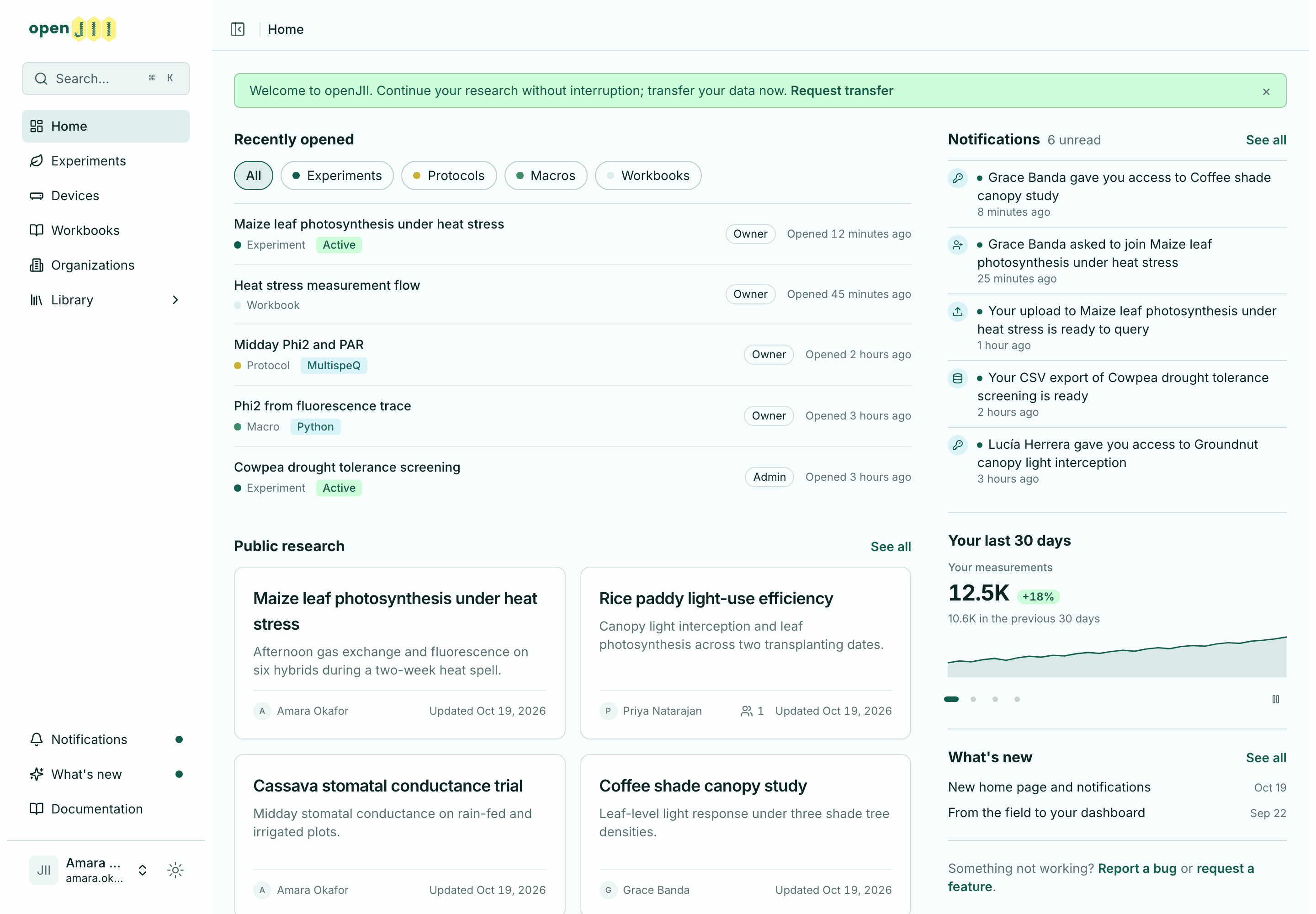Click the openJII logo
Image resolution: width=1316 pixels, height=914 pixels.
72,29
